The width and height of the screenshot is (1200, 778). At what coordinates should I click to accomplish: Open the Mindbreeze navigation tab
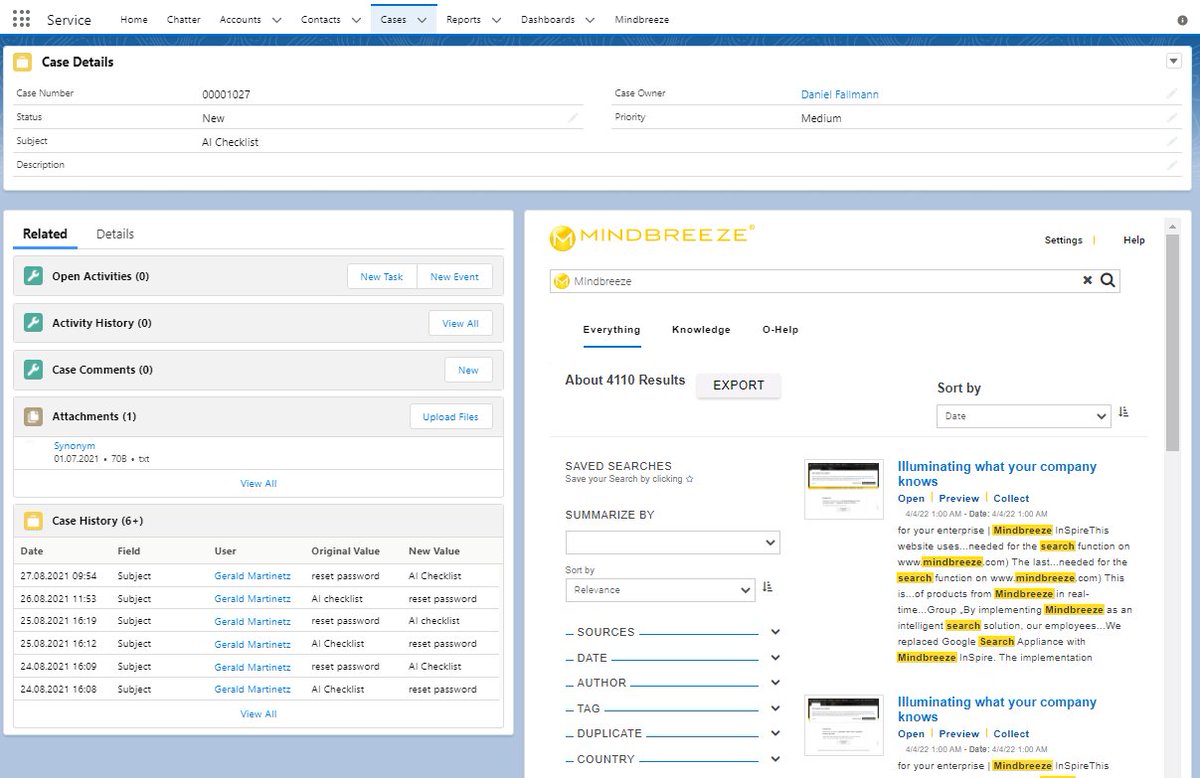642,20
